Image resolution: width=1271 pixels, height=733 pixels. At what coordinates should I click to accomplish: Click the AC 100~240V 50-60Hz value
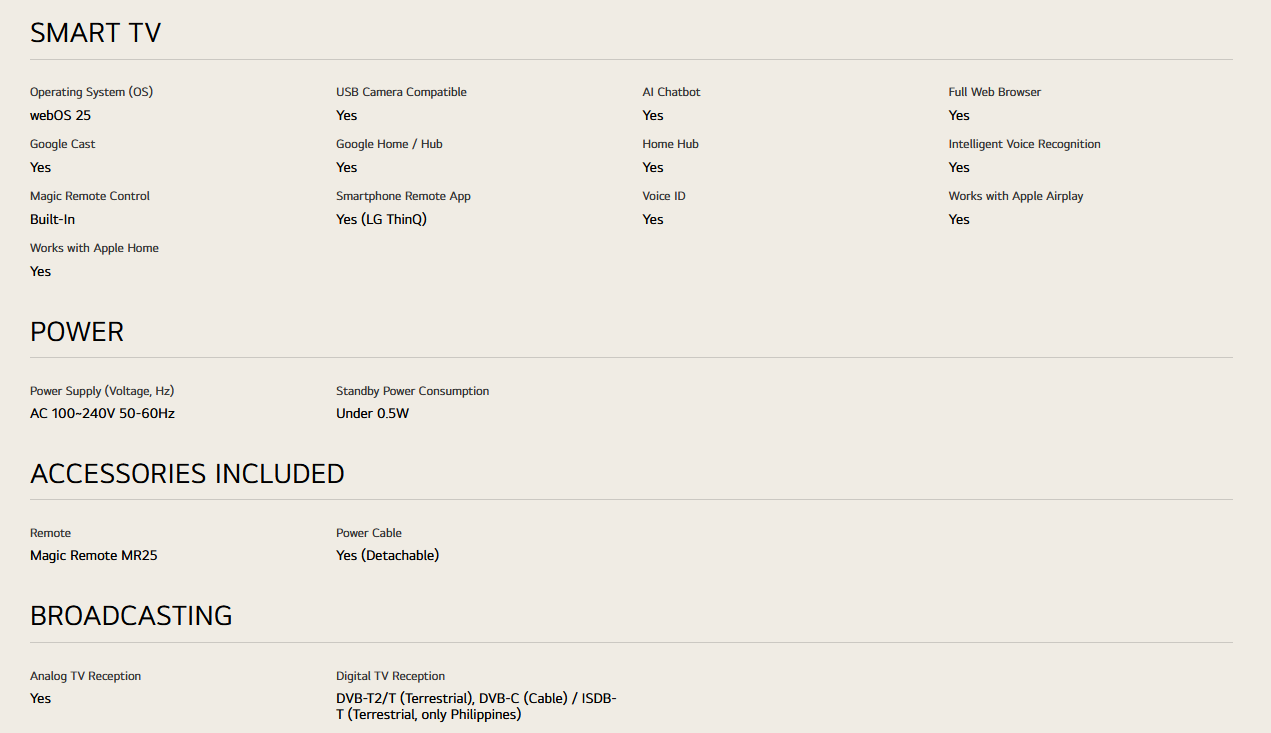point(102,413)
